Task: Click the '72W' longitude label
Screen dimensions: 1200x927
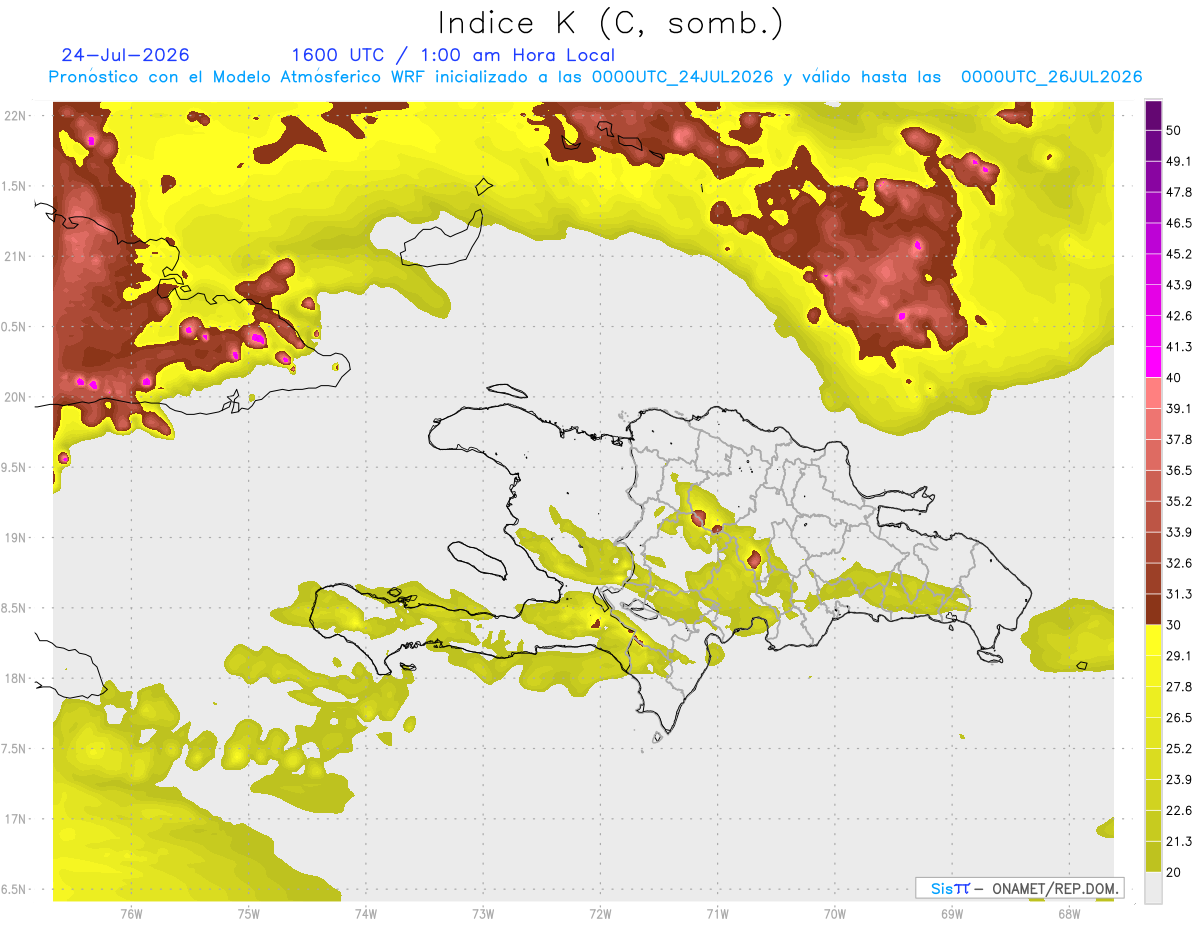Action: tap(600, 912)
